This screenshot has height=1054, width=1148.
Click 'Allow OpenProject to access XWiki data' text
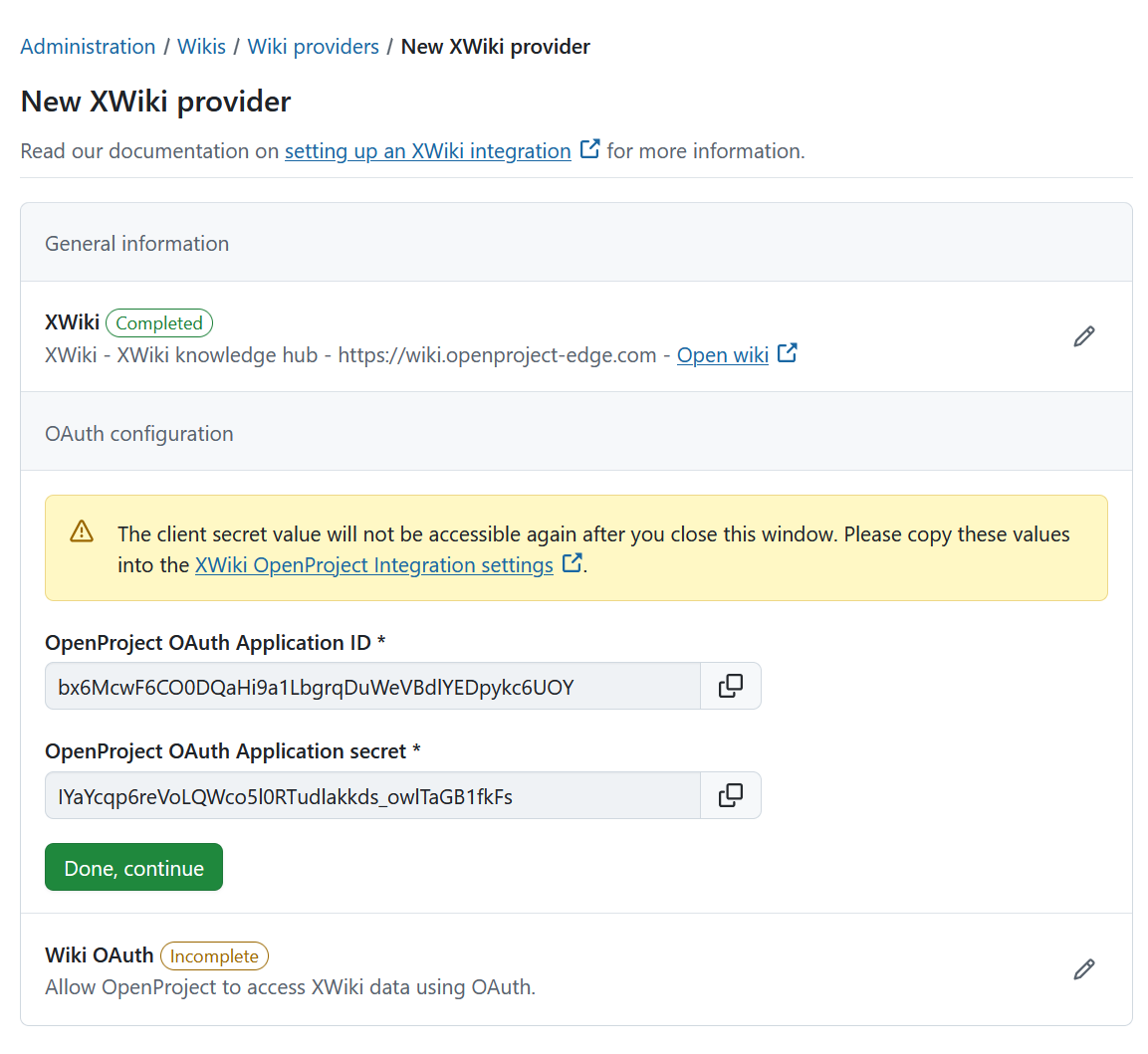pyautogui.click(x=291, y=987)
